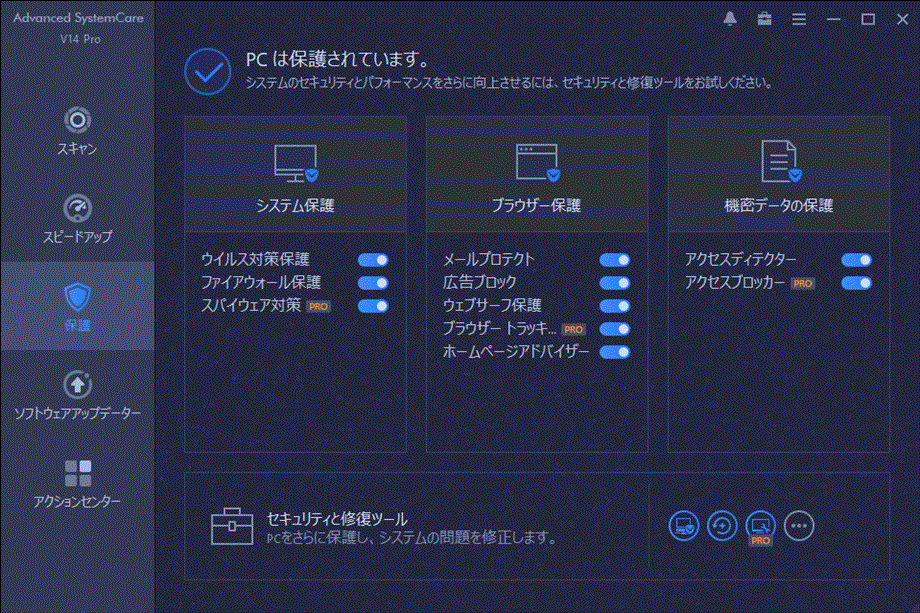Go to スキャン sidebar label
This screenshot has height=613, width=920.
click(x=77, y=149)
